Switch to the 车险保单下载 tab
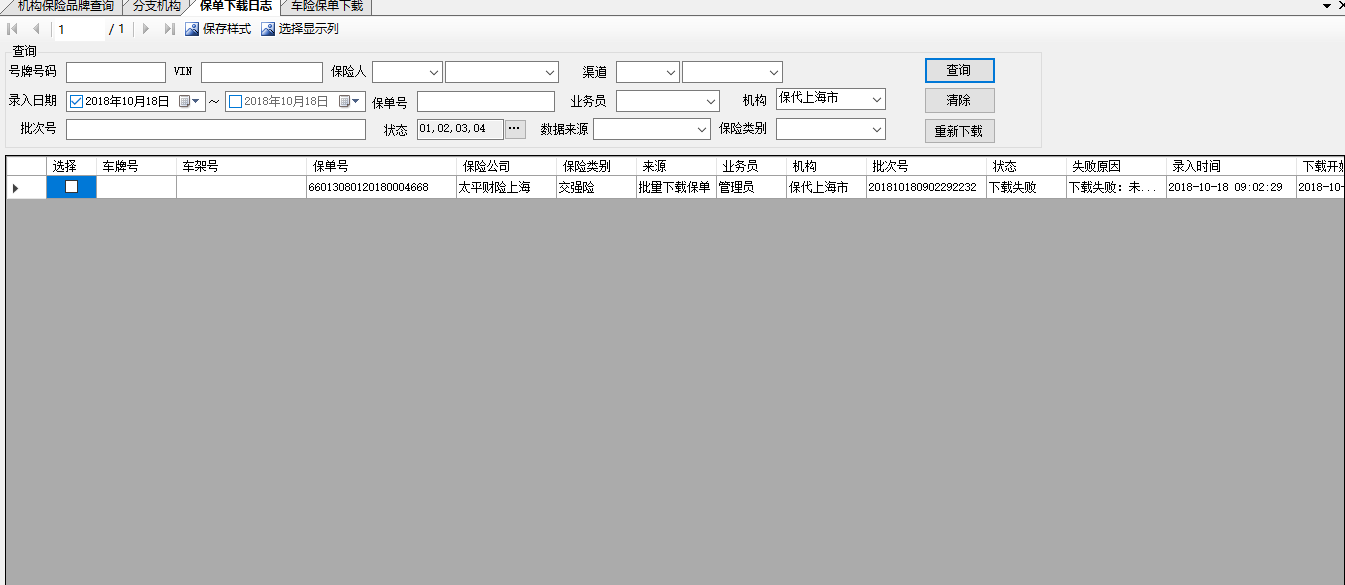 click(327, 6)
